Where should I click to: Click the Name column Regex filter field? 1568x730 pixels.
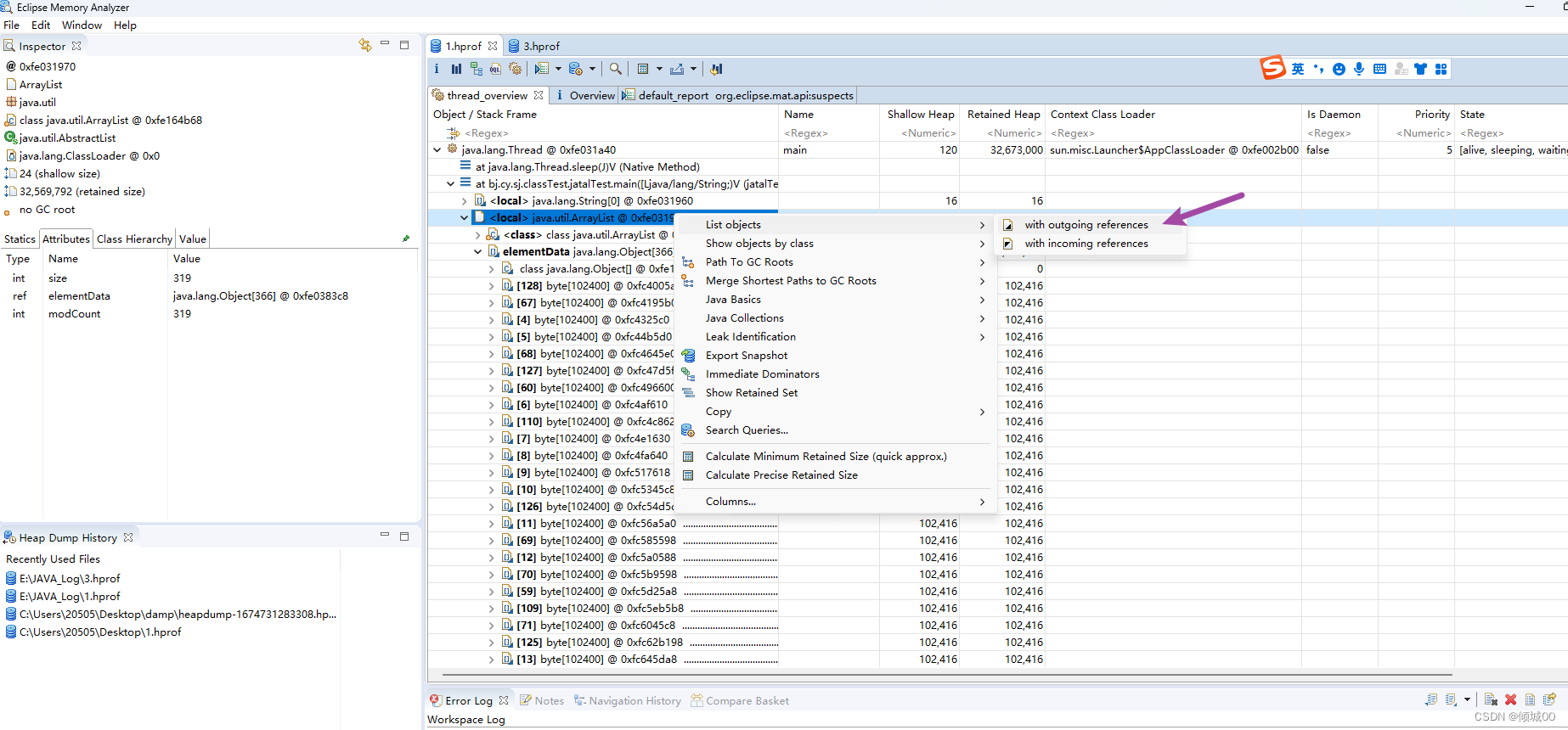[829, 132]
